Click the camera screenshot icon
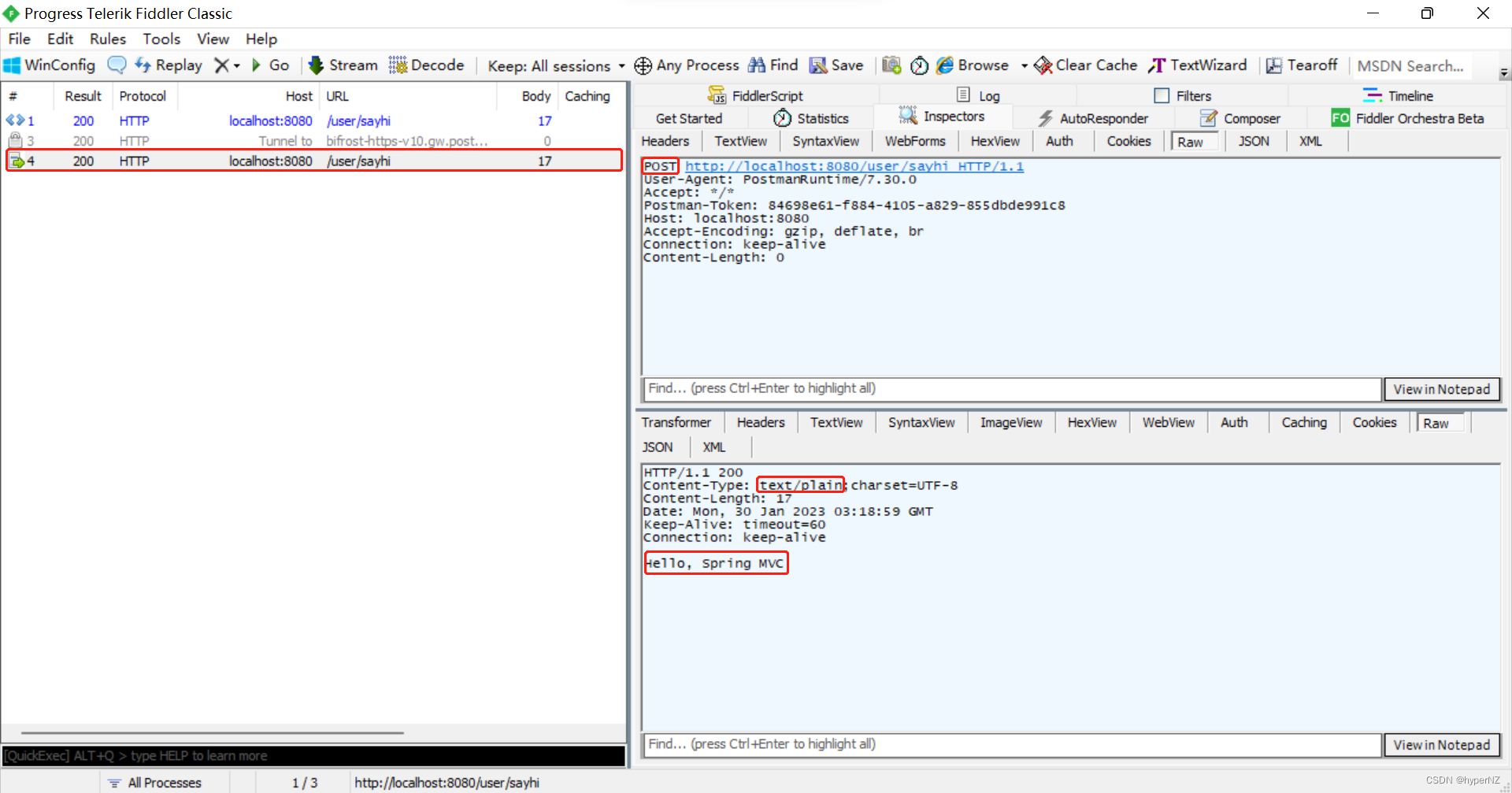Image resolution: width=1512 pixels, height=793 pixels. (x=891, y=65)
